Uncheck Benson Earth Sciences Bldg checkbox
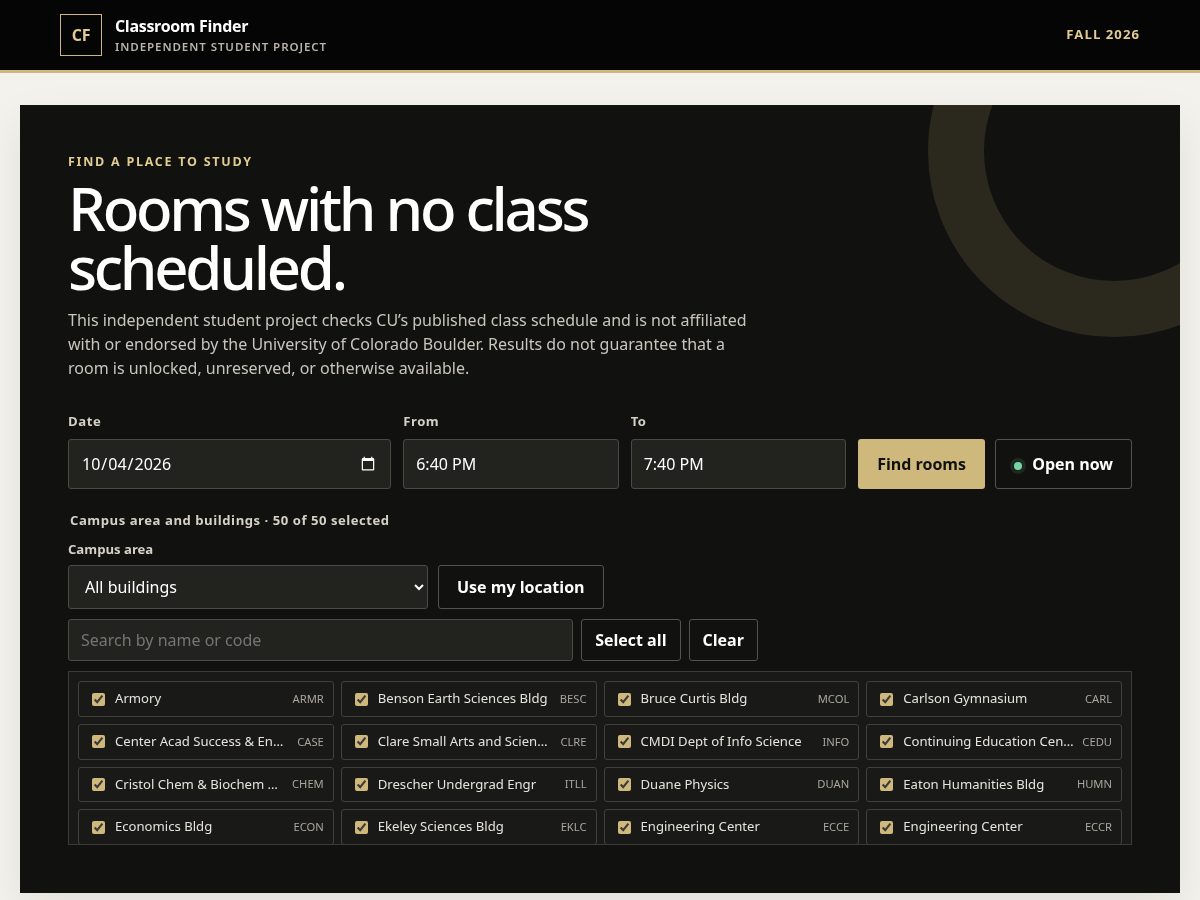 pyautogui.click(x=361, y=699)
